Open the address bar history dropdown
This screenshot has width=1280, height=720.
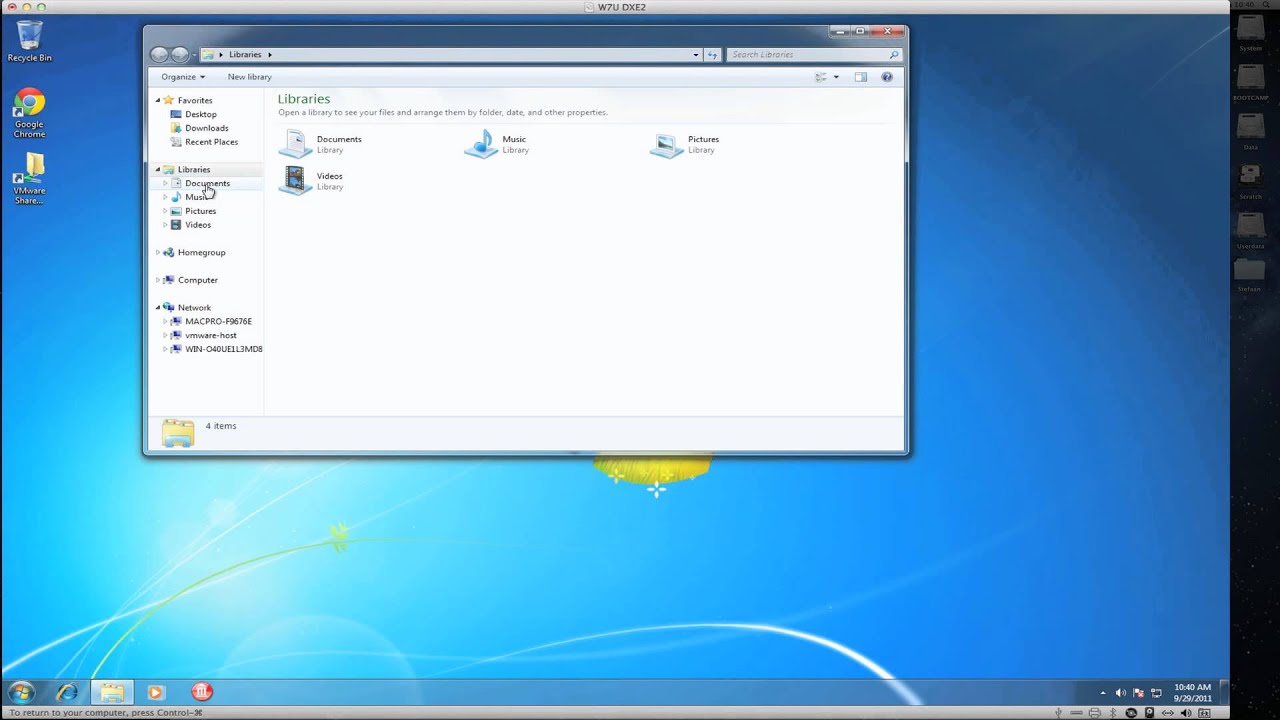[696, 55]
